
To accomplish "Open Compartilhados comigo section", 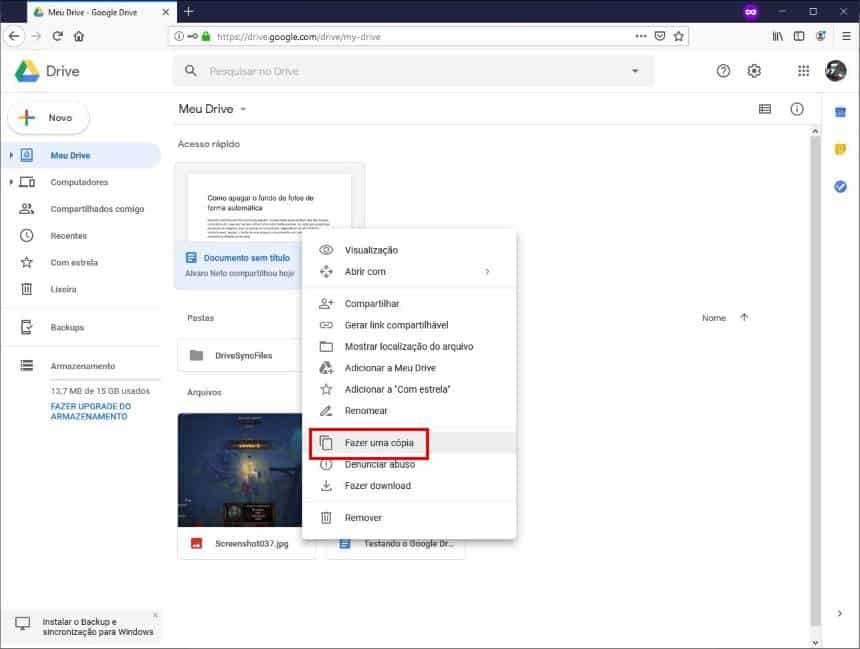I will pos(81,209).
